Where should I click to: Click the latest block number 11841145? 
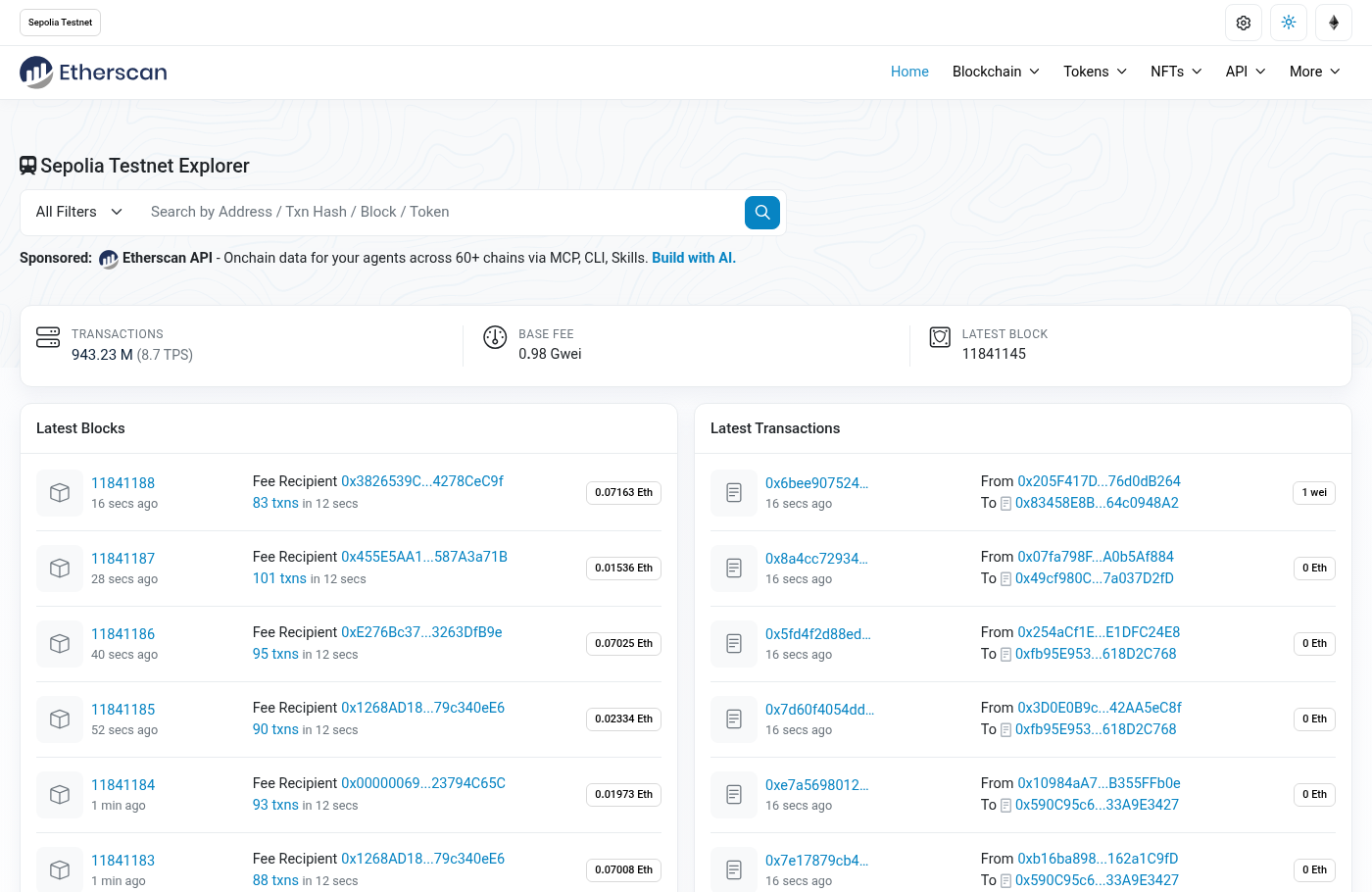[994, 354]
